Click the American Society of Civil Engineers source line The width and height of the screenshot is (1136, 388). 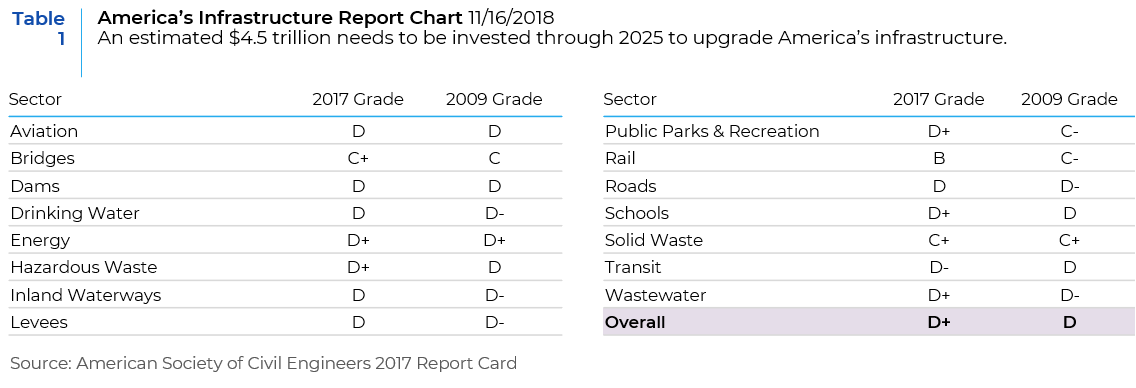[264, 363]
